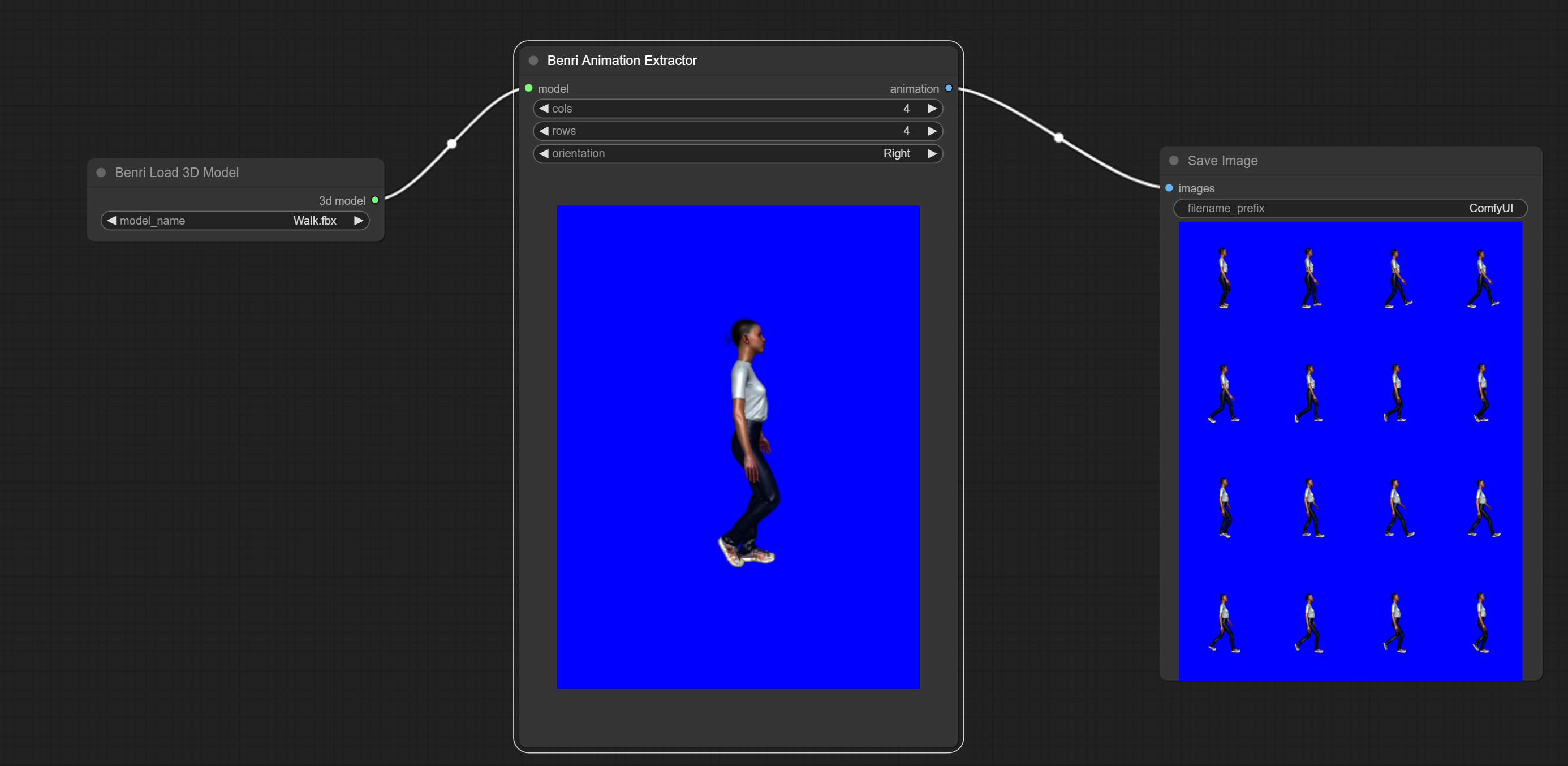Edit the filename_prefix ComfyUI field
This screenshot has width=1568, height=766.
(x=1350, y=208)
